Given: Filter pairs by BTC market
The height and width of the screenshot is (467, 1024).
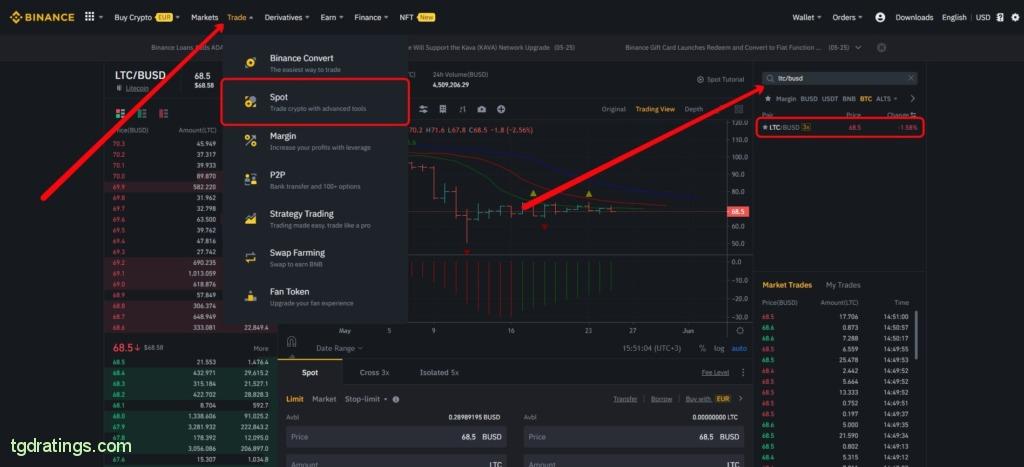Looking at the screenshot, I should click(866, 99).
